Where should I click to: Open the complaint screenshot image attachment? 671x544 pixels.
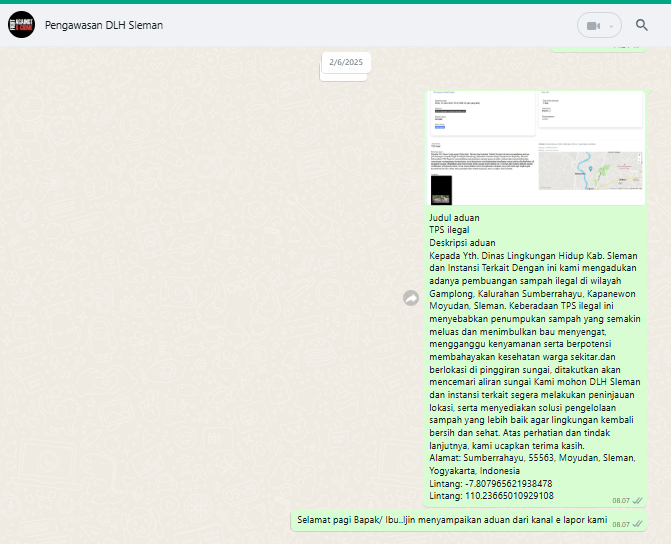point(536,147)
